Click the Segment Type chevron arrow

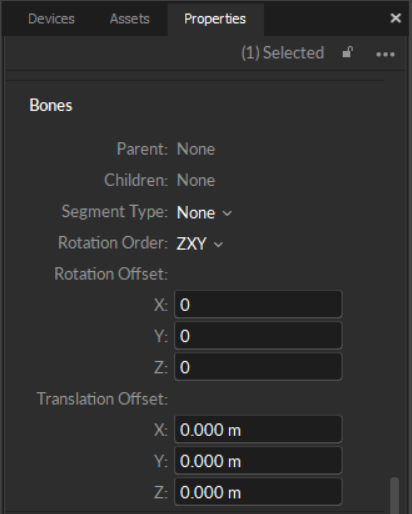click(227, 213)
